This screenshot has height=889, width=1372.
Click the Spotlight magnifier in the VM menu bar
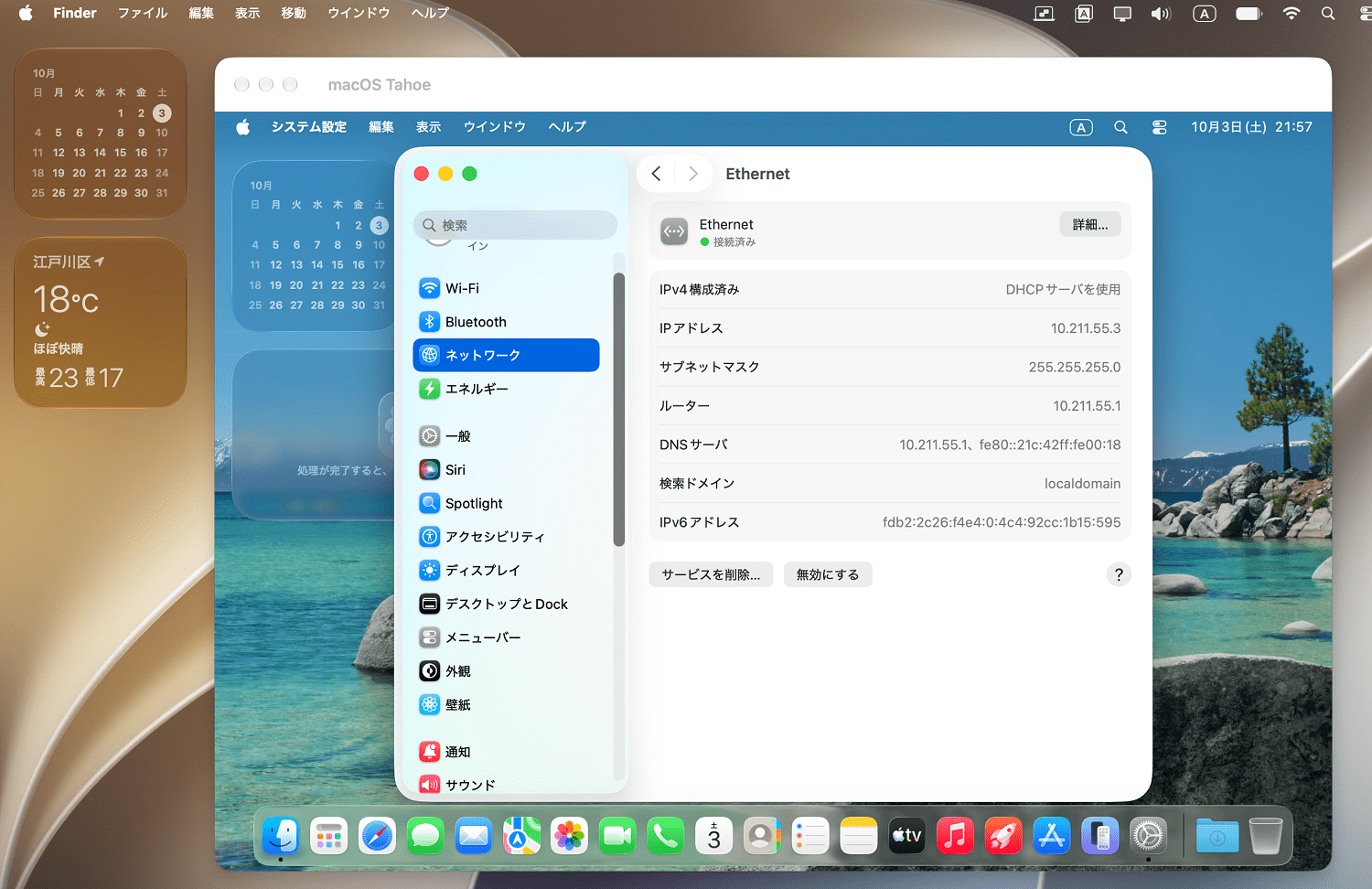[x=1120, y=127]
